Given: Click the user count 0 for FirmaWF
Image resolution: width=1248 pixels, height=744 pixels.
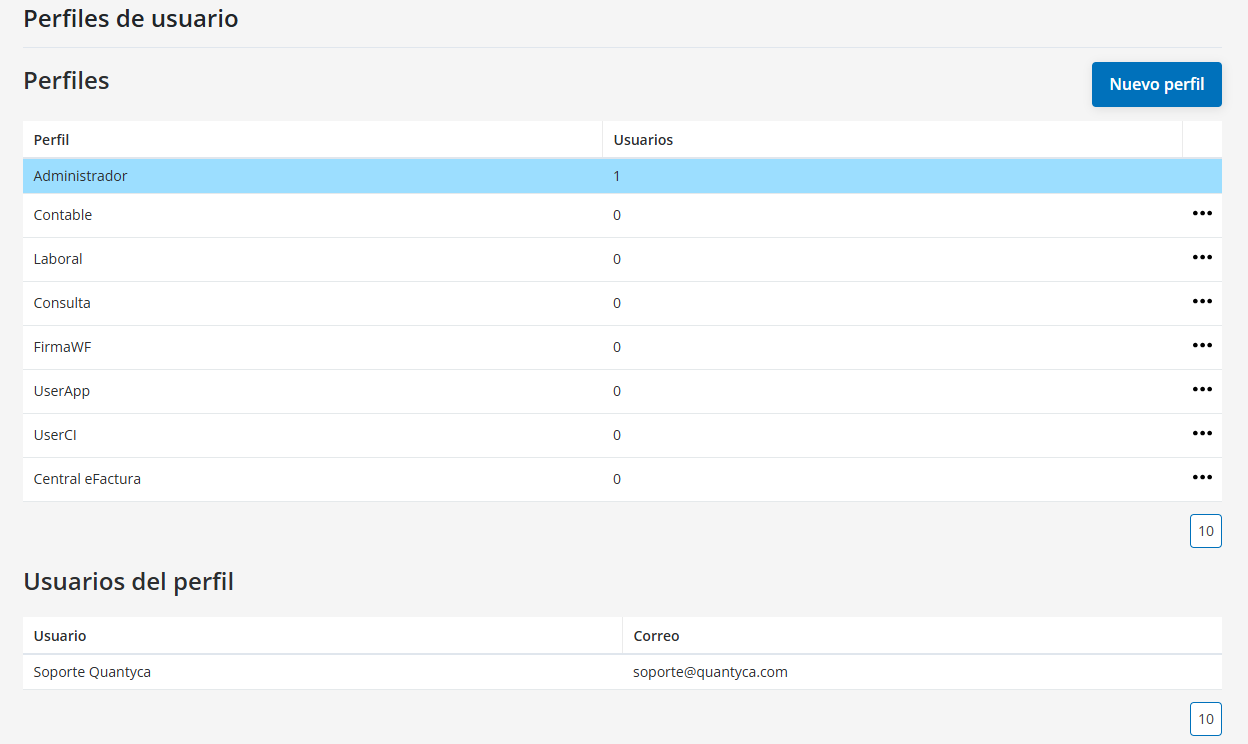Looking at the screenshot, I should coord(617,347).
